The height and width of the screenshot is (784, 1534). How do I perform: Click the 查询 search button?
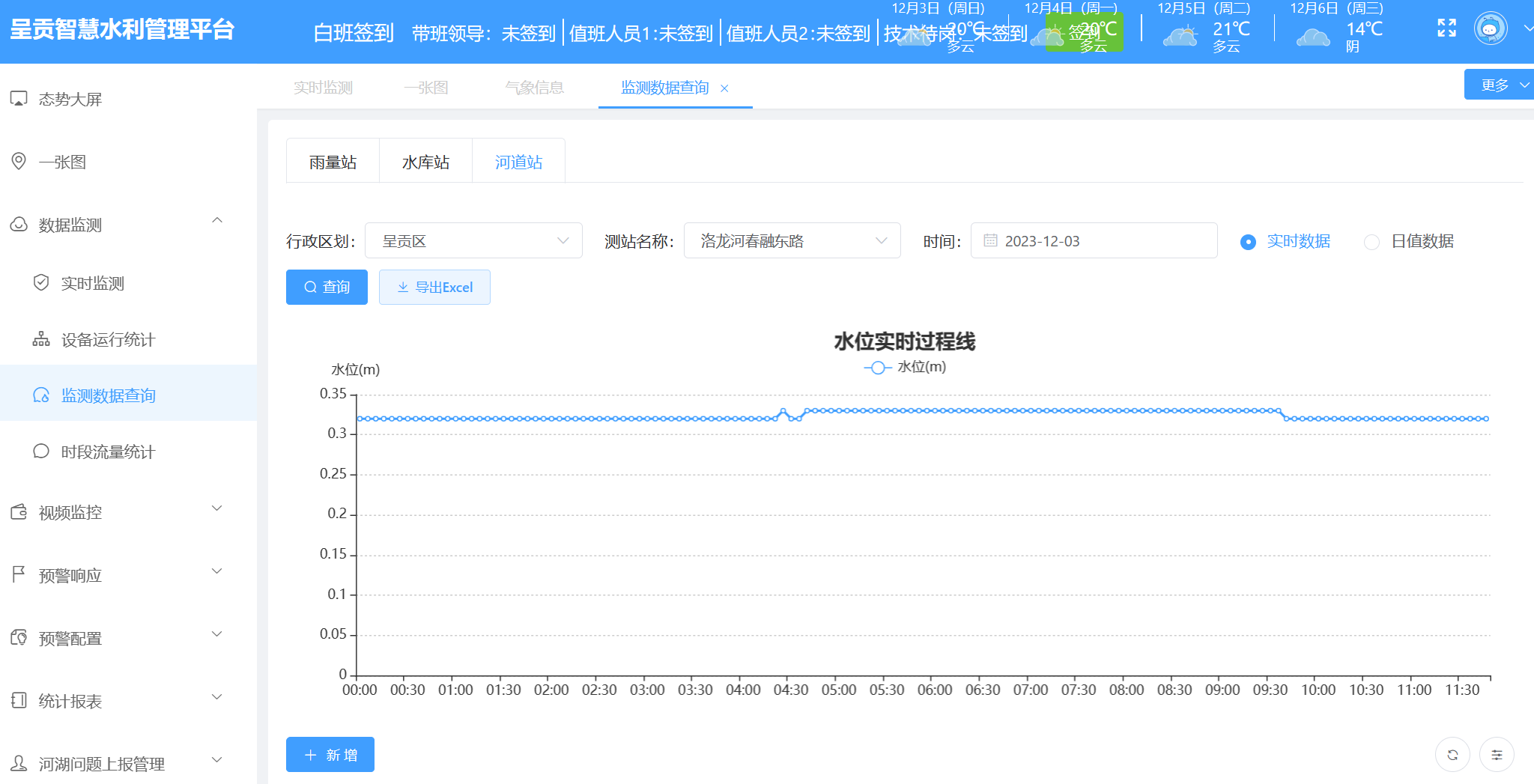(327, 287)
